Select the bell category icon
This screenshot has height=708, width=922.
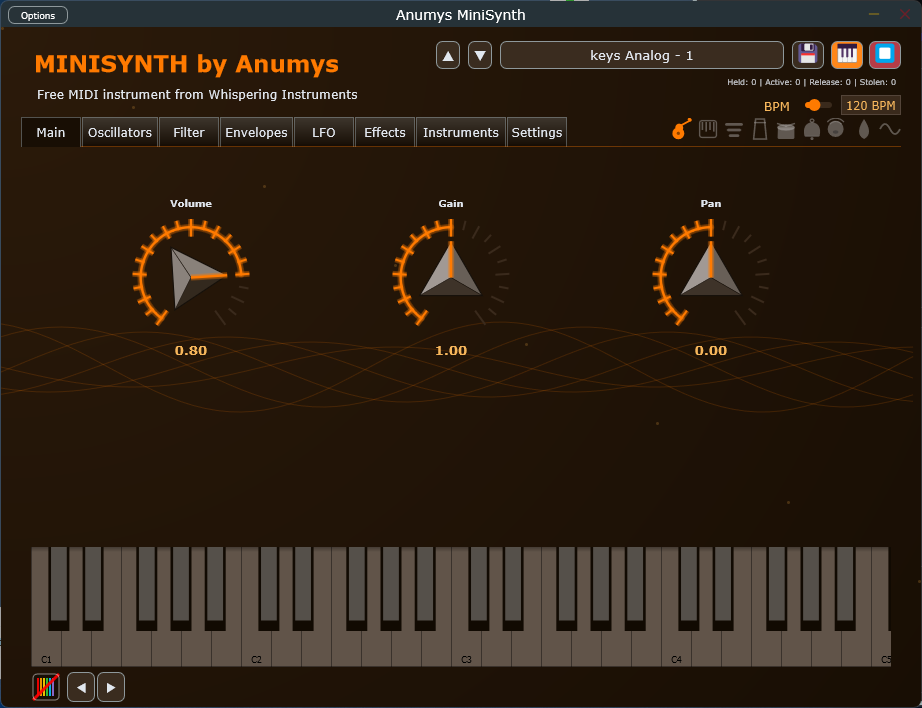click(811, 129)
